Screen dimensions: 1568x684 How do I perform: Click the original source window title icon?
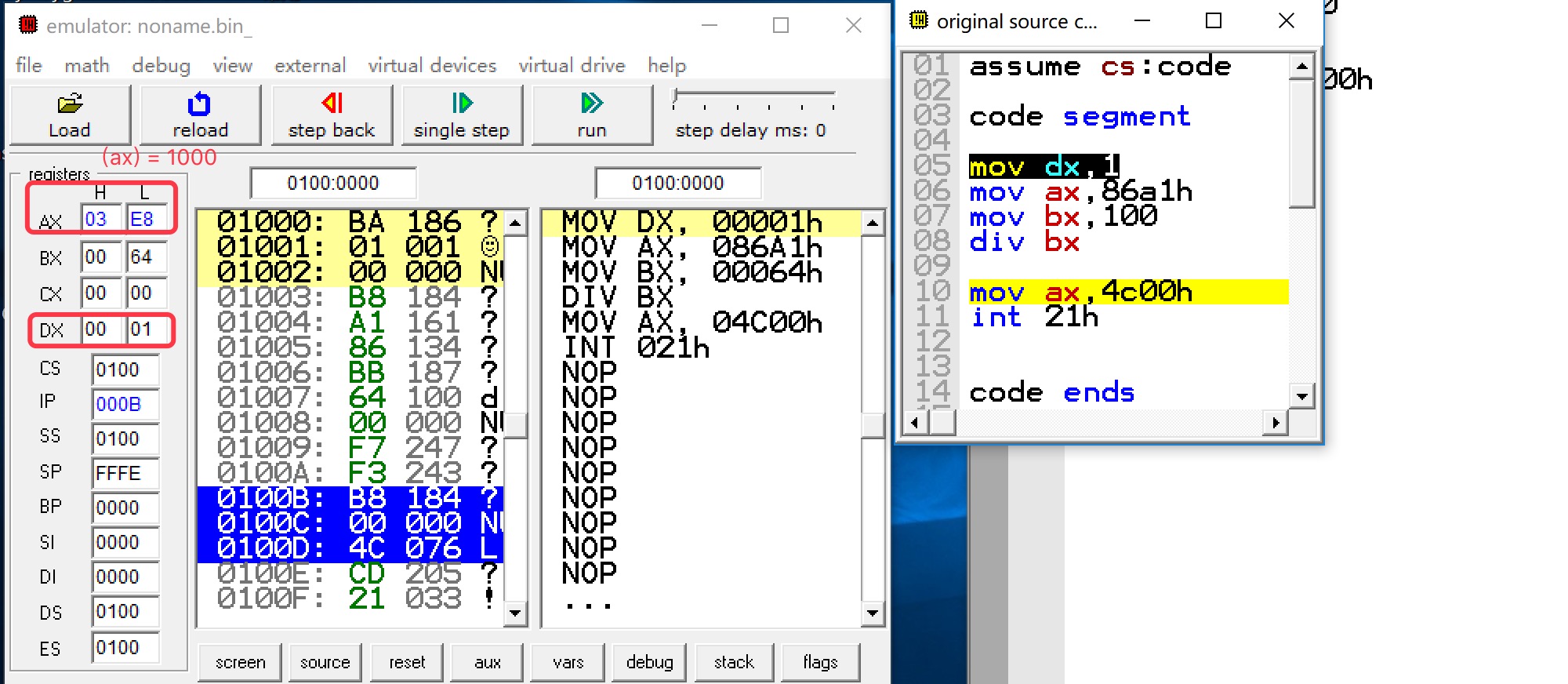(x=919, y=20)
